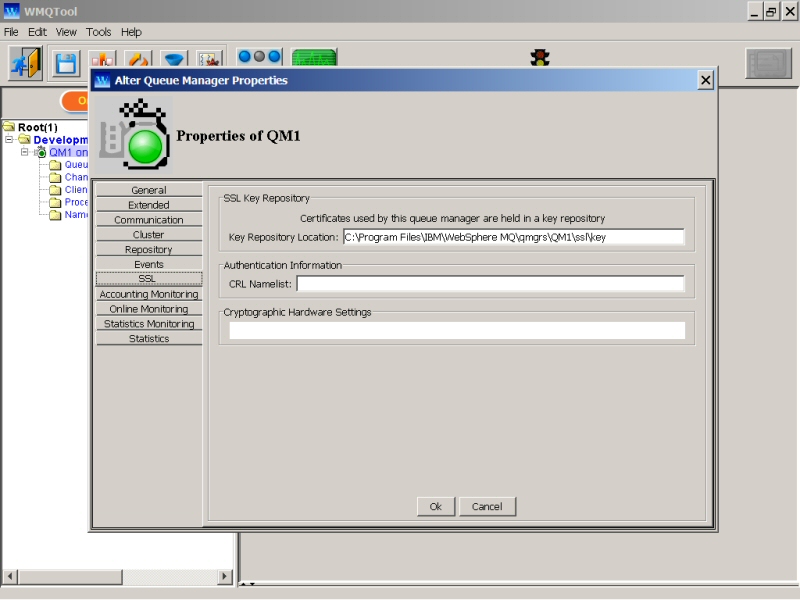Click the Cancel button

[487, 507]
